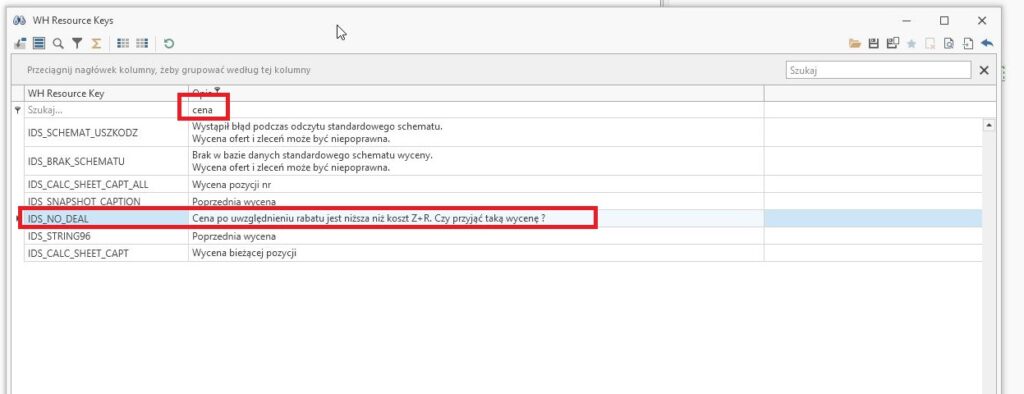
Task: Click the right-aligned grid columns icon
Action: tap(142, 43)
